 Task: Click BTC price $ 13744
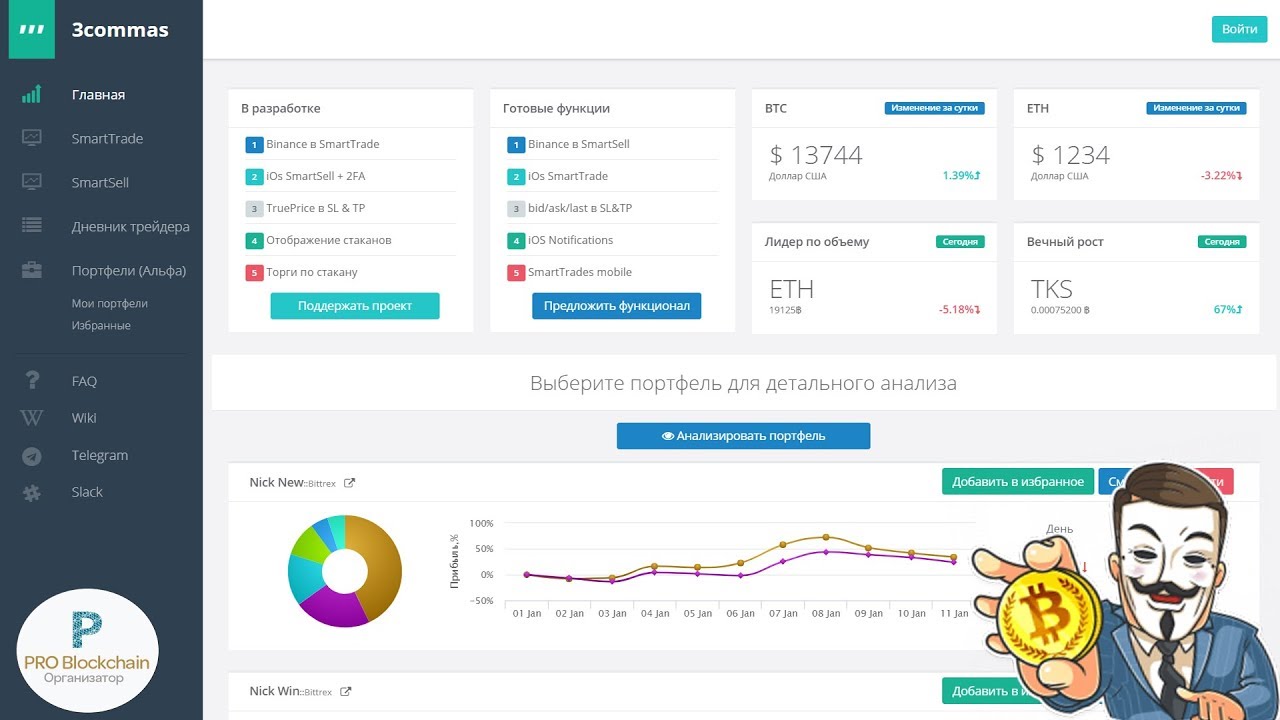(x=816, y=155)
